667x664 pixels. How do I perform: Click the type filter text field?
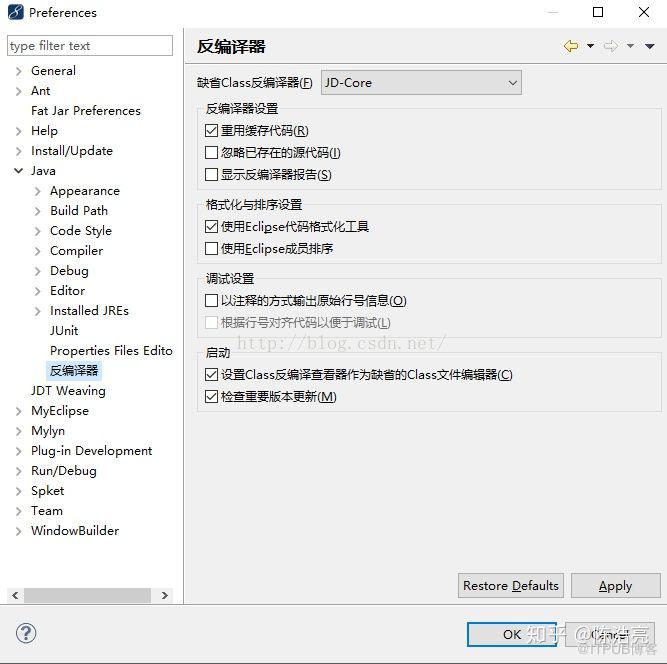coord(90,46)
